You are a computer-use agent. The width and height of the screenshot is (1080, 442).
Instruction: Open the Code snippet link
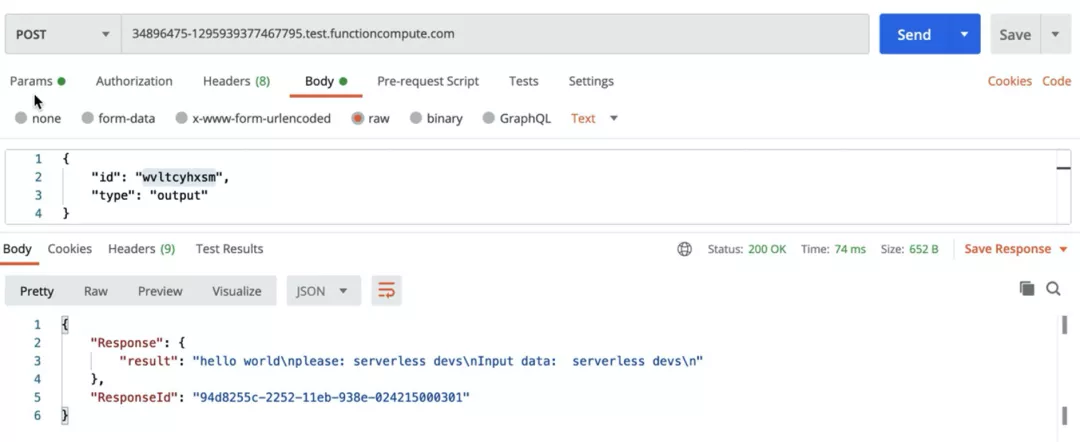[x=1056, y=81]
